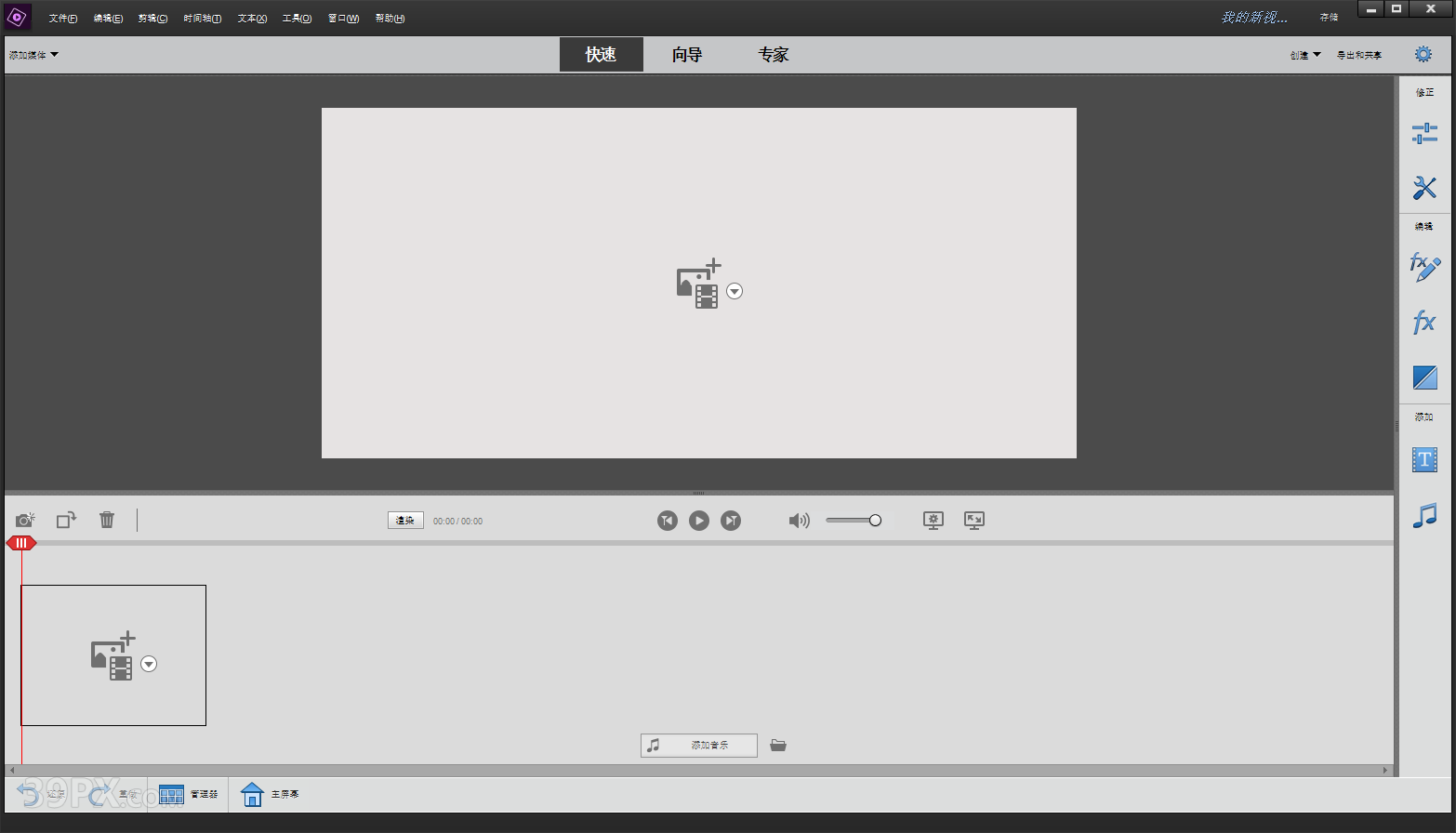Open the Transitions icon in right sidebar
The height and width of the screenshot is (833, 1456).
1423,377
